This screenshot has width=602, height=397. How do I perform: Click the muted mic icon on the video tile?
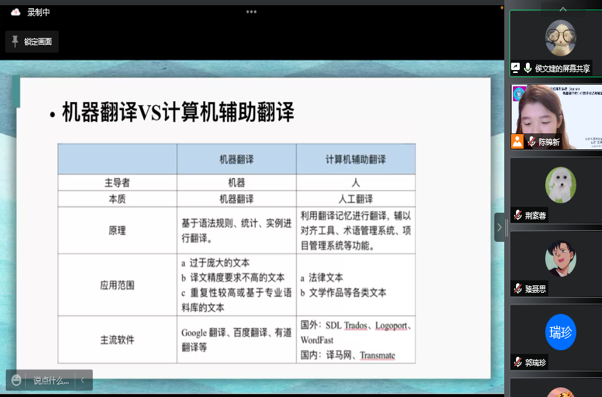[531, 142]
